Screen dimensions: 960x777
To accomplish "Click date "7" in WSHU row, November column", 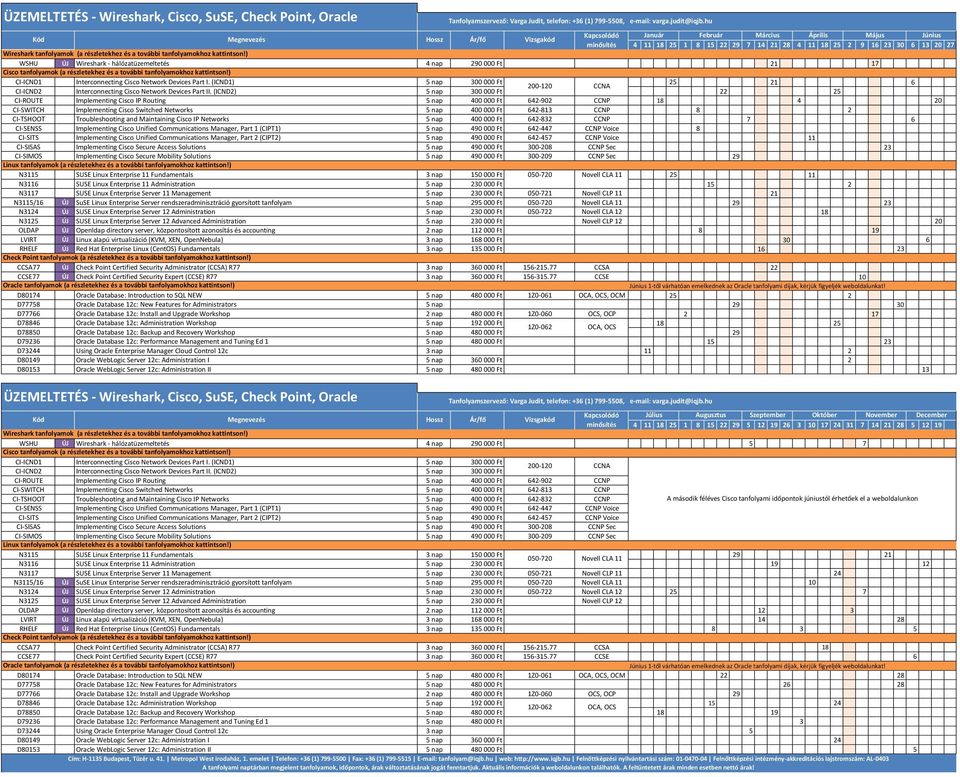I will (864, 443).
